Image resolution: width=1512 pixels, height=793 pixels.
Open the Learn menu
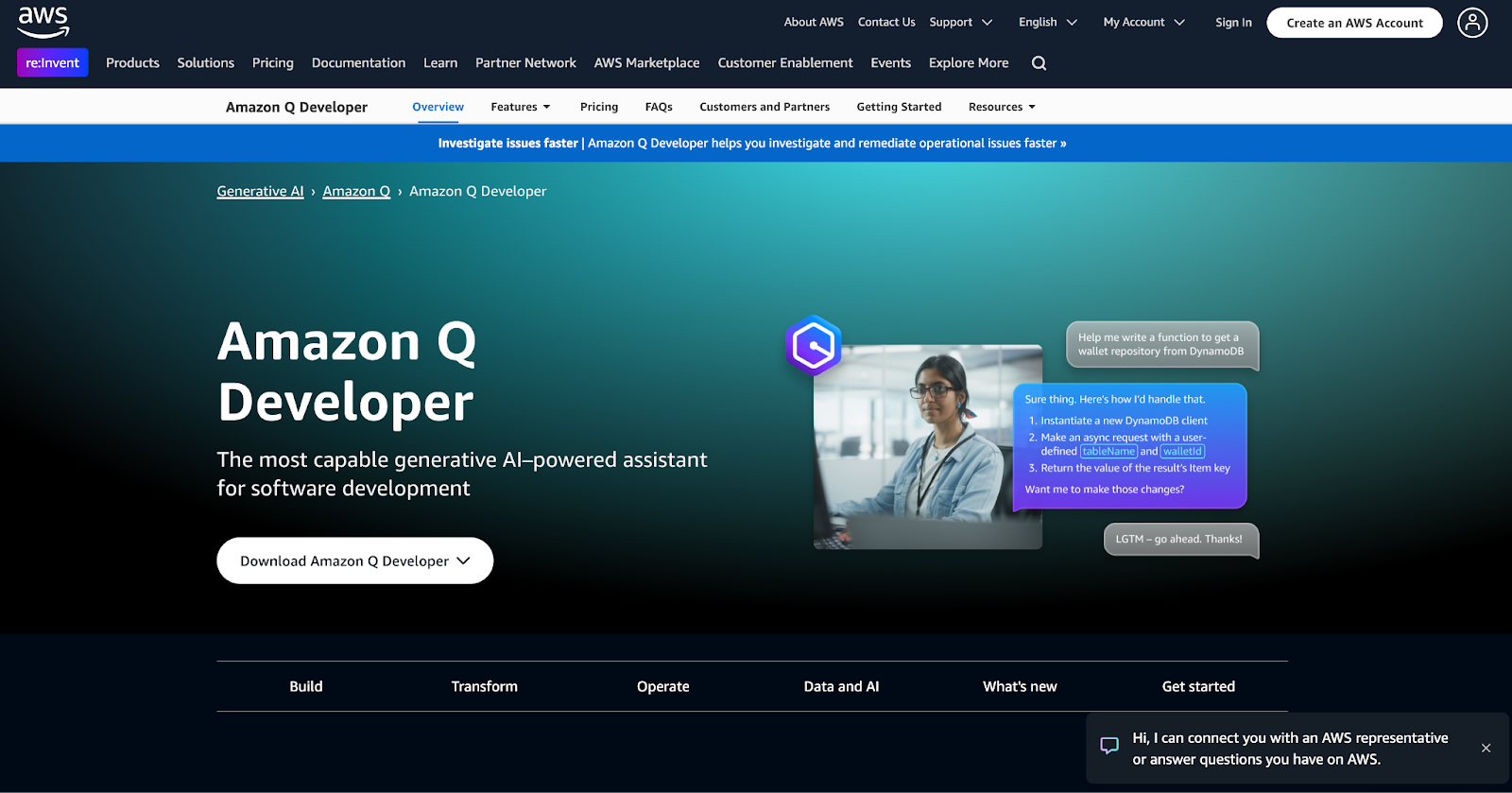tap(440, 62)
